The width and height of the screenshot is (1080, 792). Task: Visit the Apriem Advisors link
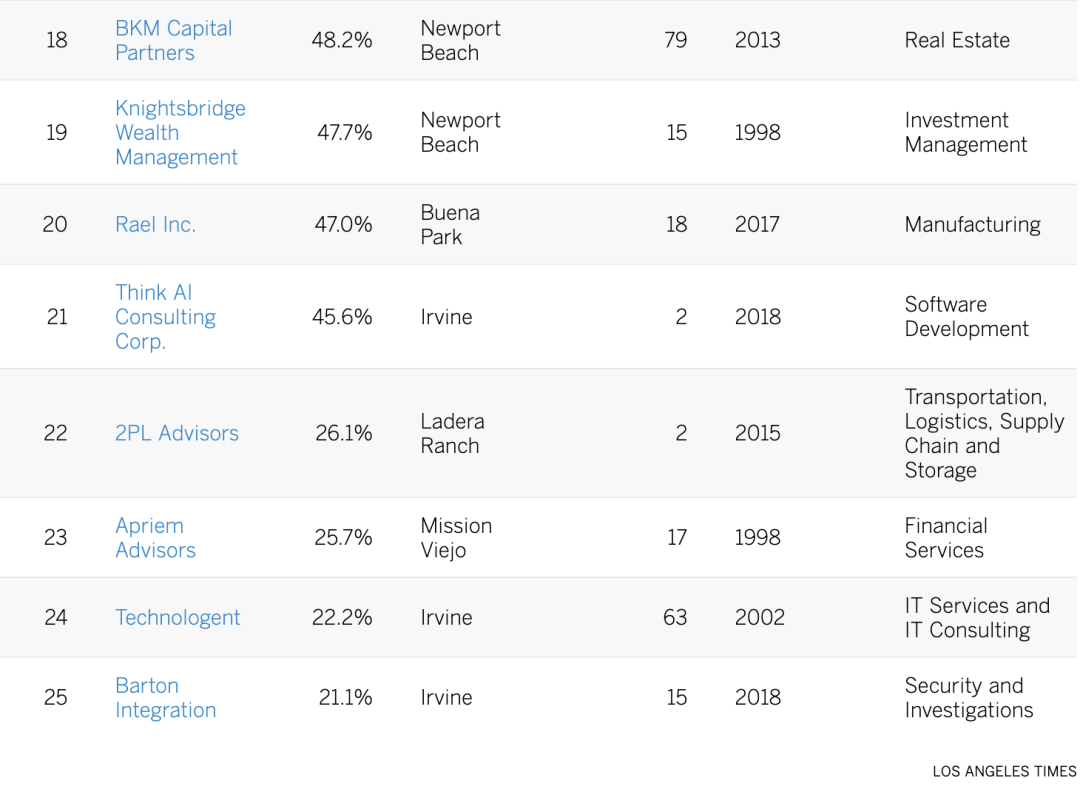pos(155,538)
